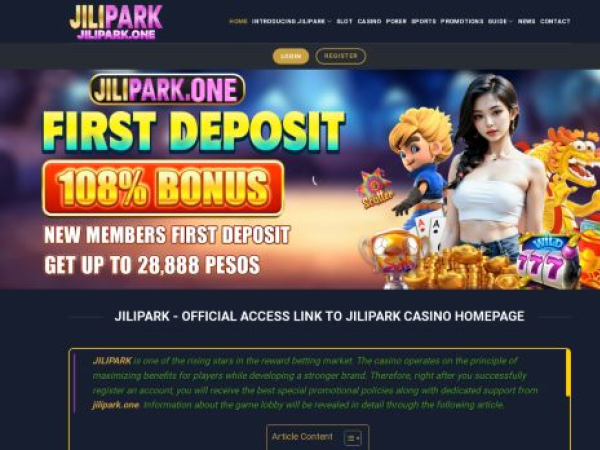
Task: Click the JILIPARK logo in the header
Action: [x=116, y=22]
